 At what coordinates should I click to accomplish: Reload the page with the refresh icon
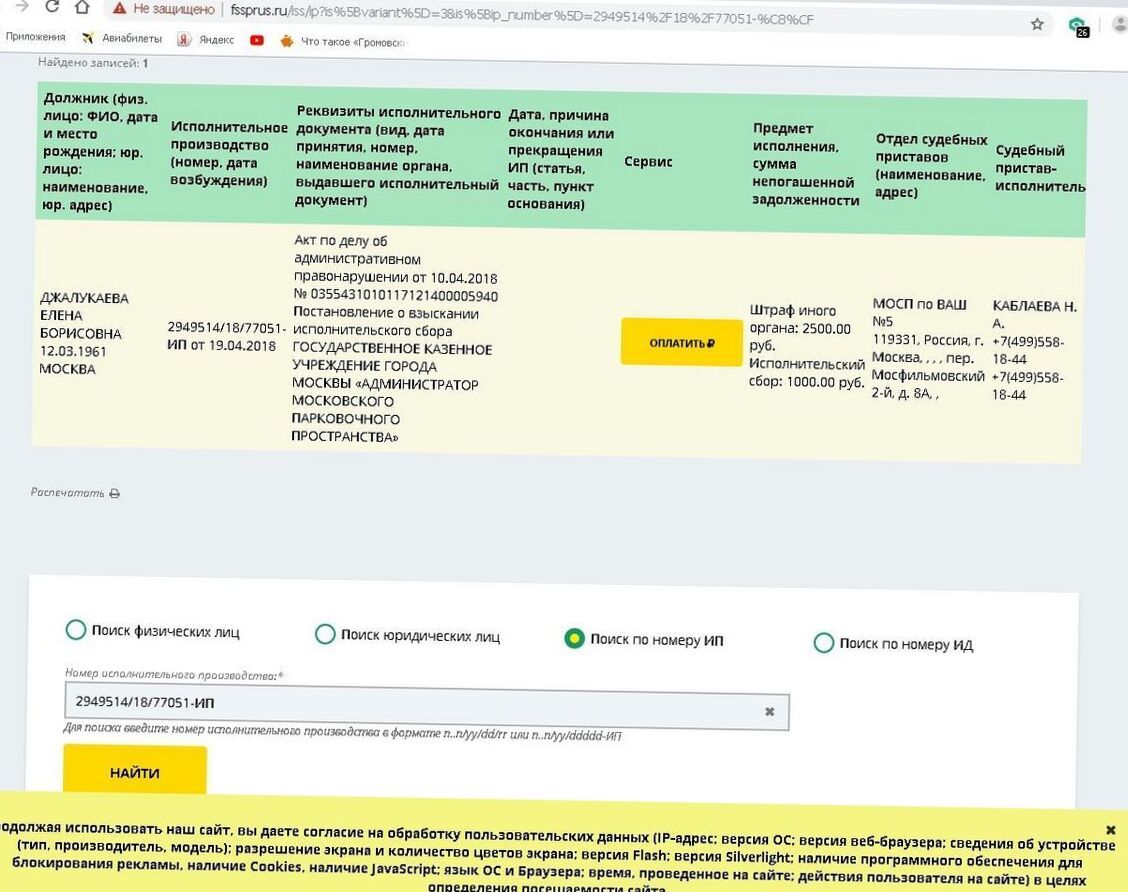(51, 7)
